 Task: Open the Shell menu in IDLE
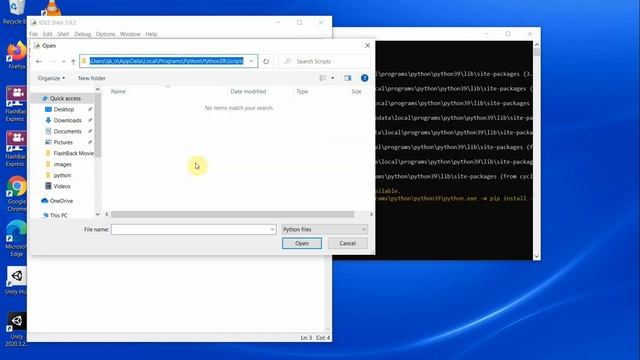click(63, 34)
